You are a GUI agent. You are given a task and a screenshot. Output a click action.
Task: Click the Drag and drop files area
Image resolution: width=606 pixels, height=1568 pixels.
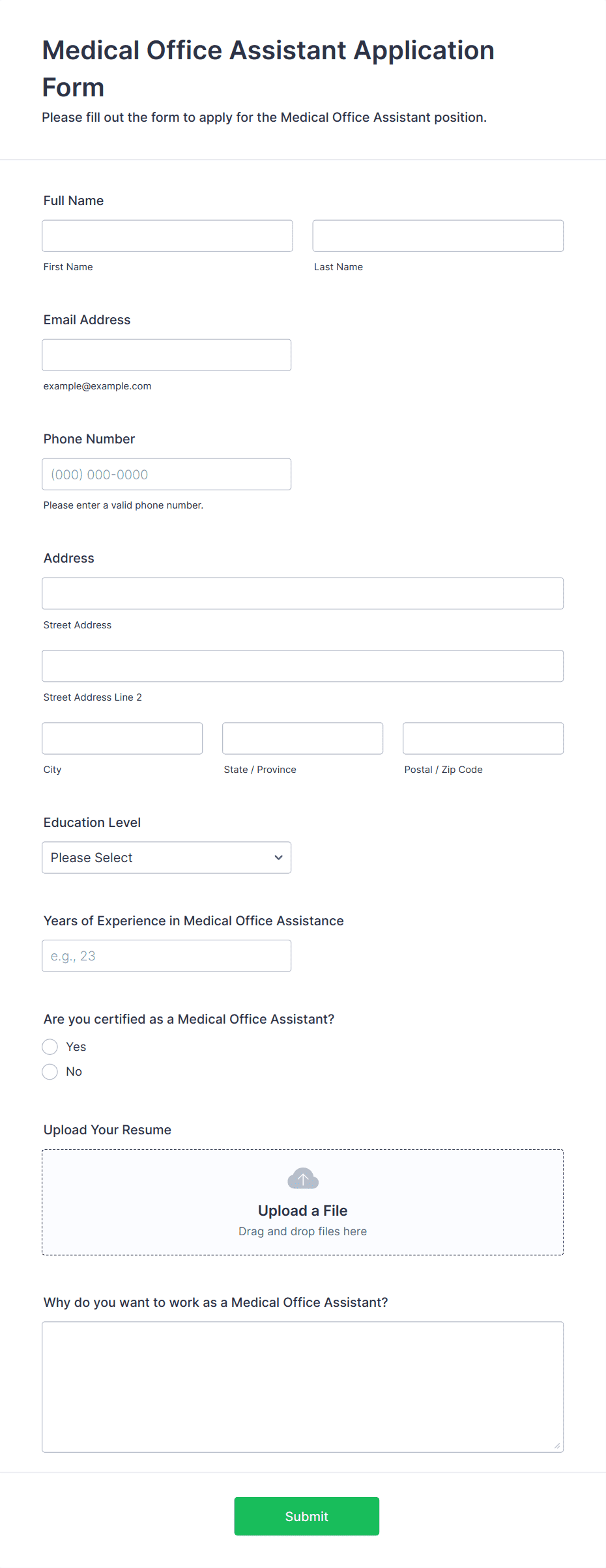tap(302, 1231)
